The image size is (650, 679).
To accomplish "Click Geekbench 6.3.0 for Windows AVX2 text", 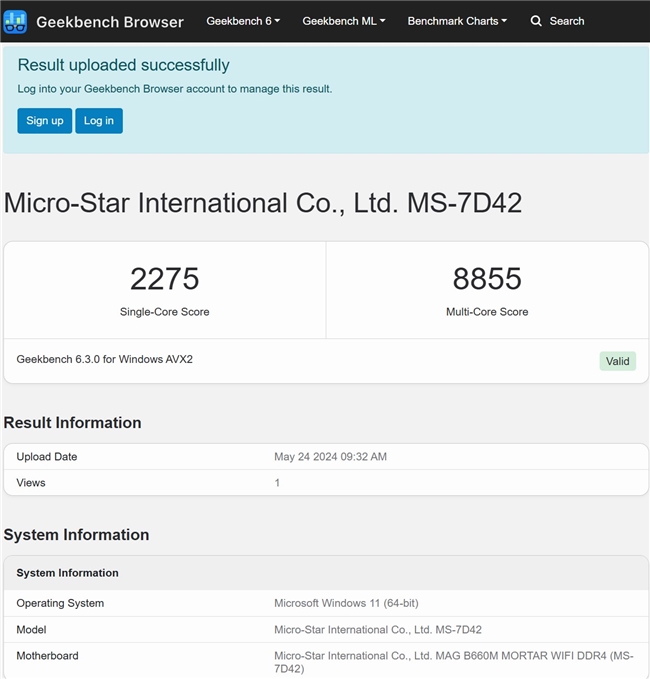I will point(104,359).
